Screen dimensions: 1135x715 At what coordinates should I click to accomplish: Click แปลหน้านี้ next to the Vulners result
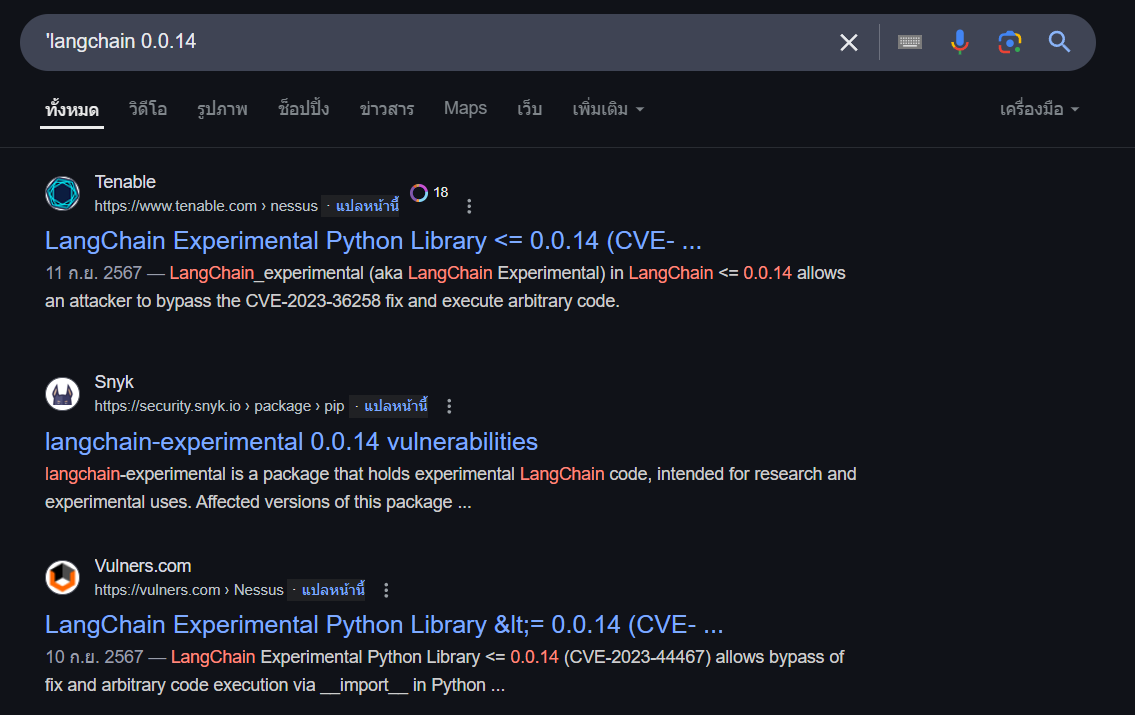click(x=333, y=590)
